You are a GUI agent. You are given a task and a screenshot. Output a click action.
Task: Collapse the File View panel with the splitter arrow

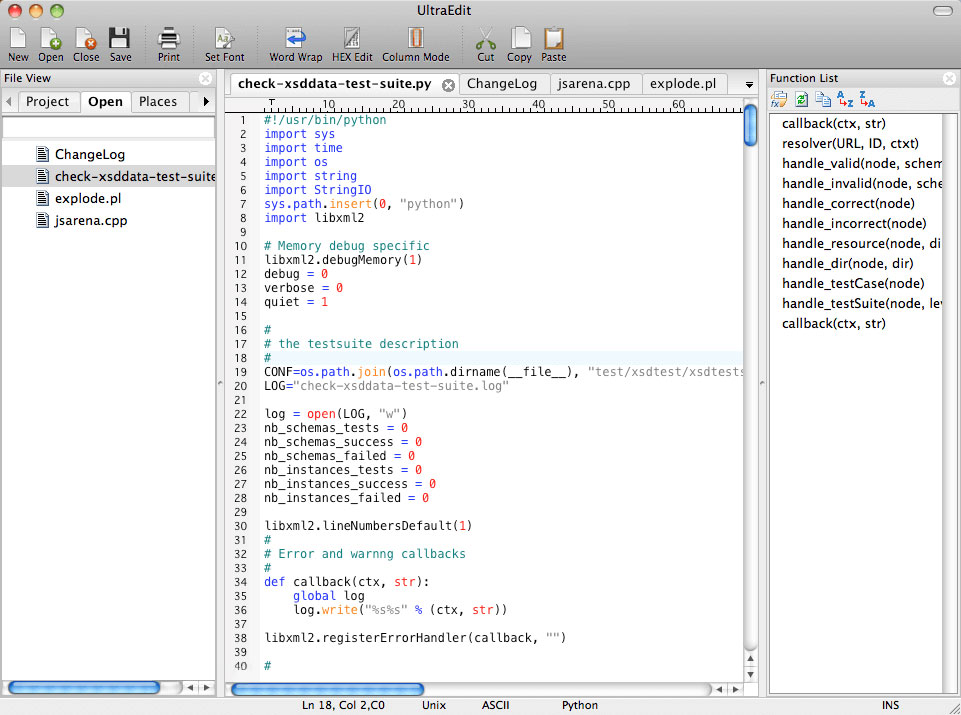(x=220, y=383)
